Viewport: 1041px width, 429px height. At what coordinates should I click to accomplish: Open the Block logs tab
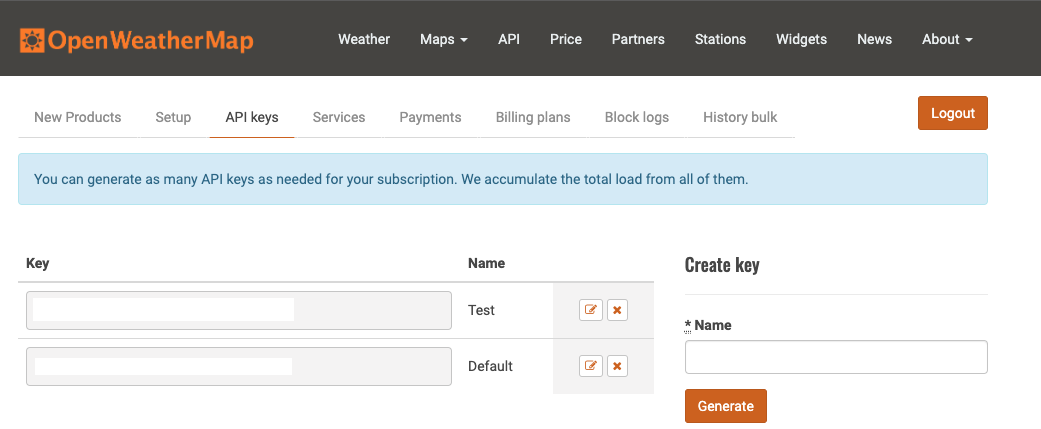click(x=637, y=118)
